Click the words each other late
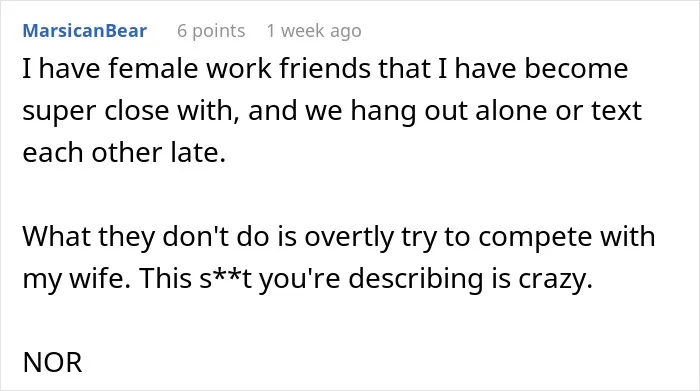 coord(124,152)
